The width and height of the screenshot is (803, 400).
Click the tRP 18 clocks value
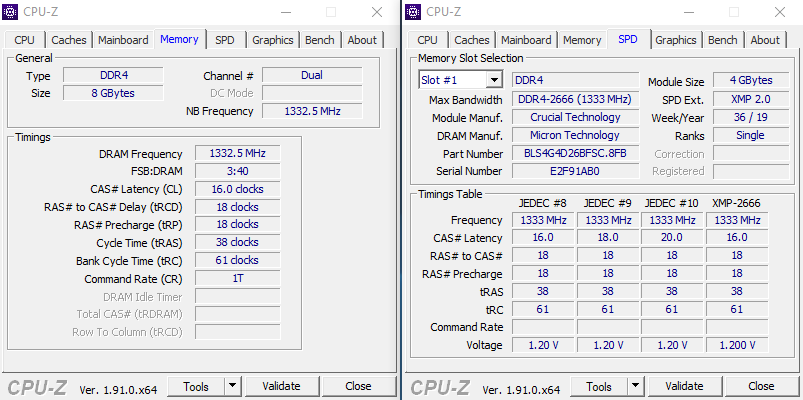tap(238, 224)
